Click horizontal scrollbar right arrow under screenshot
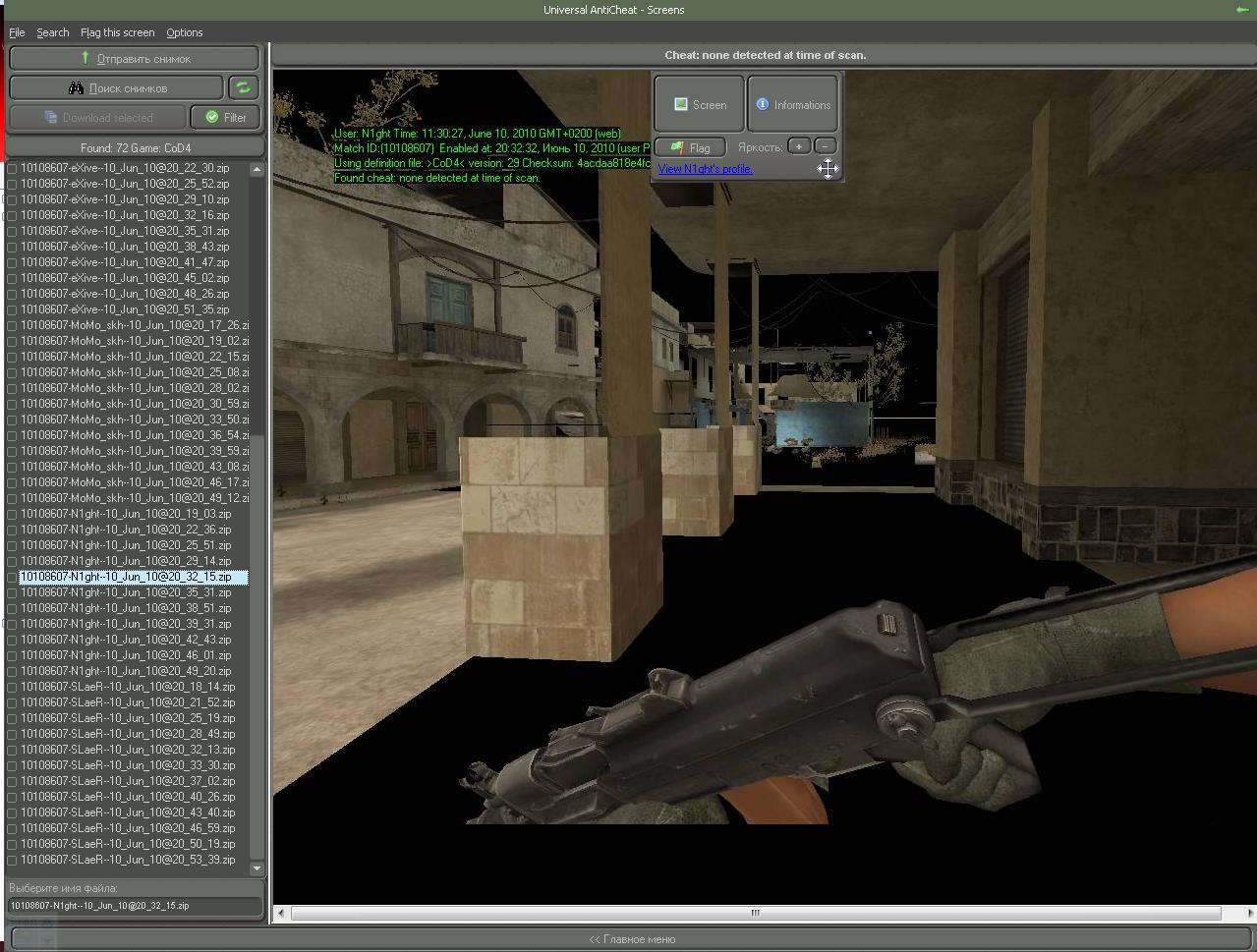This screenshot has width=1257, height=952. coord(1250,913)
